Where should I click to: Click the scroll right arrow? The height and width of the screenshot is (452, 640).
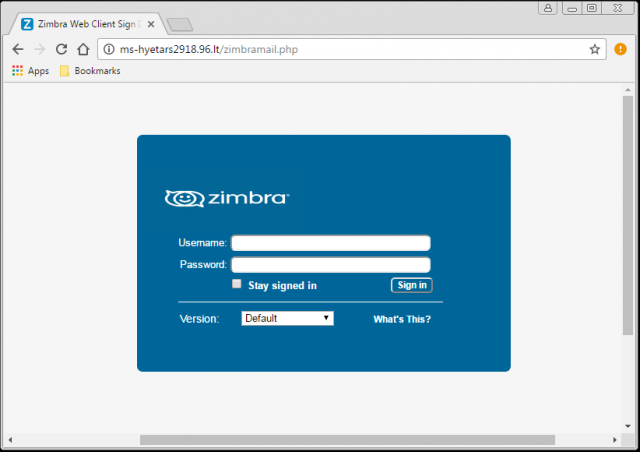pyautogui.click(x=614, y=440)
